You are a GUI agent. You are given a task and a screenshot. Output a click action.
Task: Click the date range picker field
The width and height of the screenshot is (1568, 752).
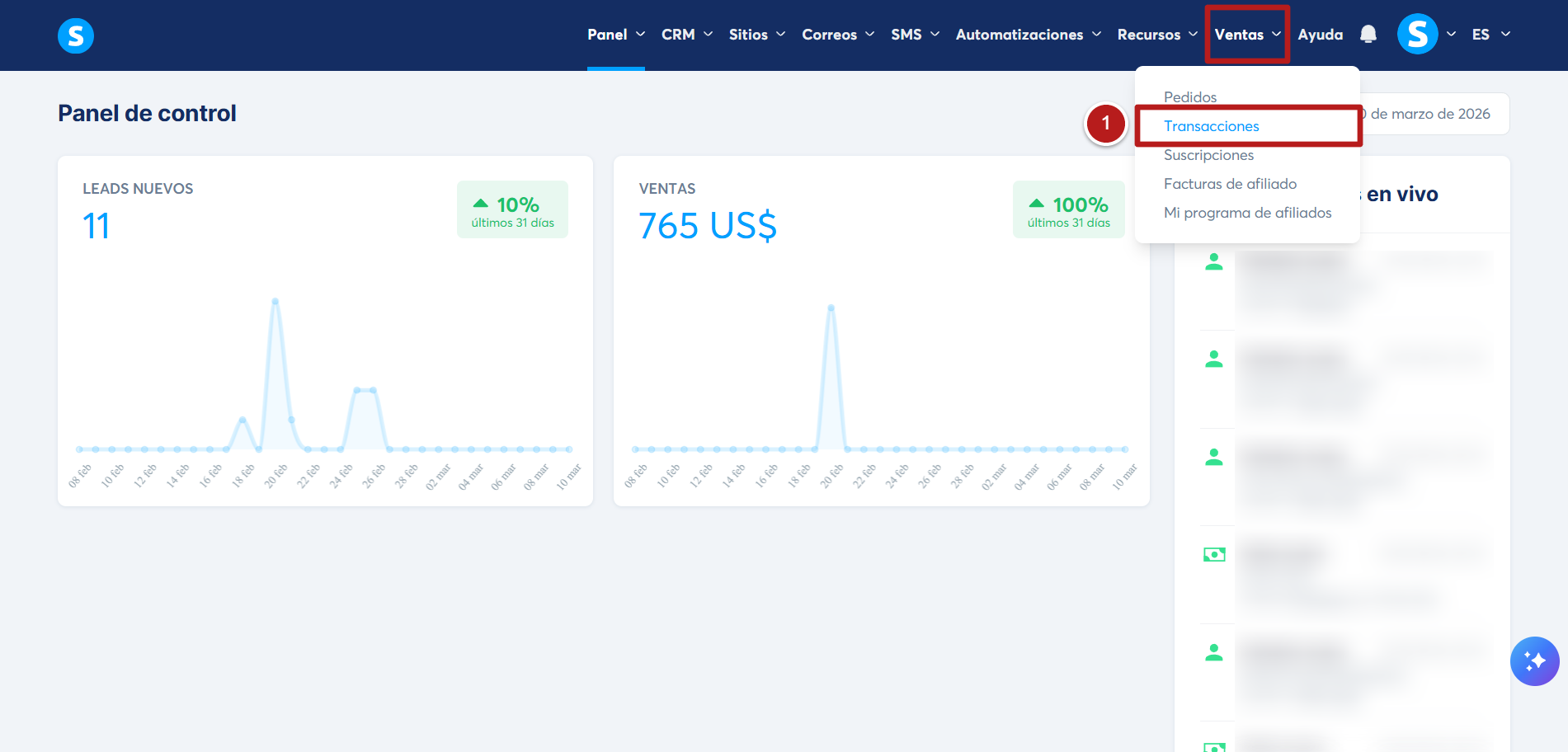click(x=1434, y=114)
